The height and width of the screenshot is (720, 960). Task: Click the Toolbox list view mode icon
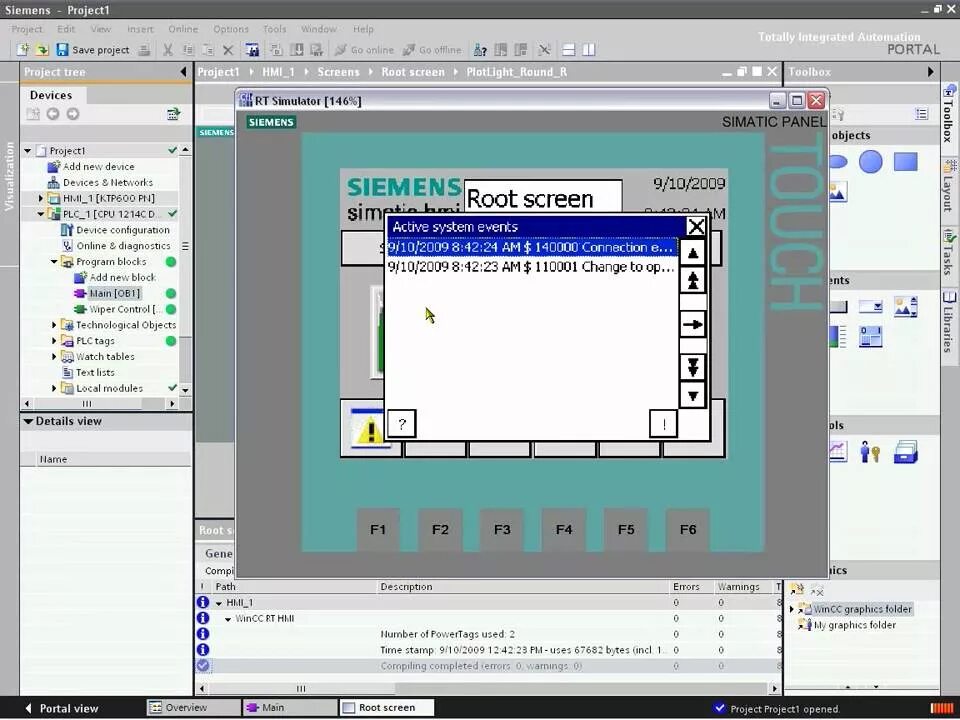921,114
